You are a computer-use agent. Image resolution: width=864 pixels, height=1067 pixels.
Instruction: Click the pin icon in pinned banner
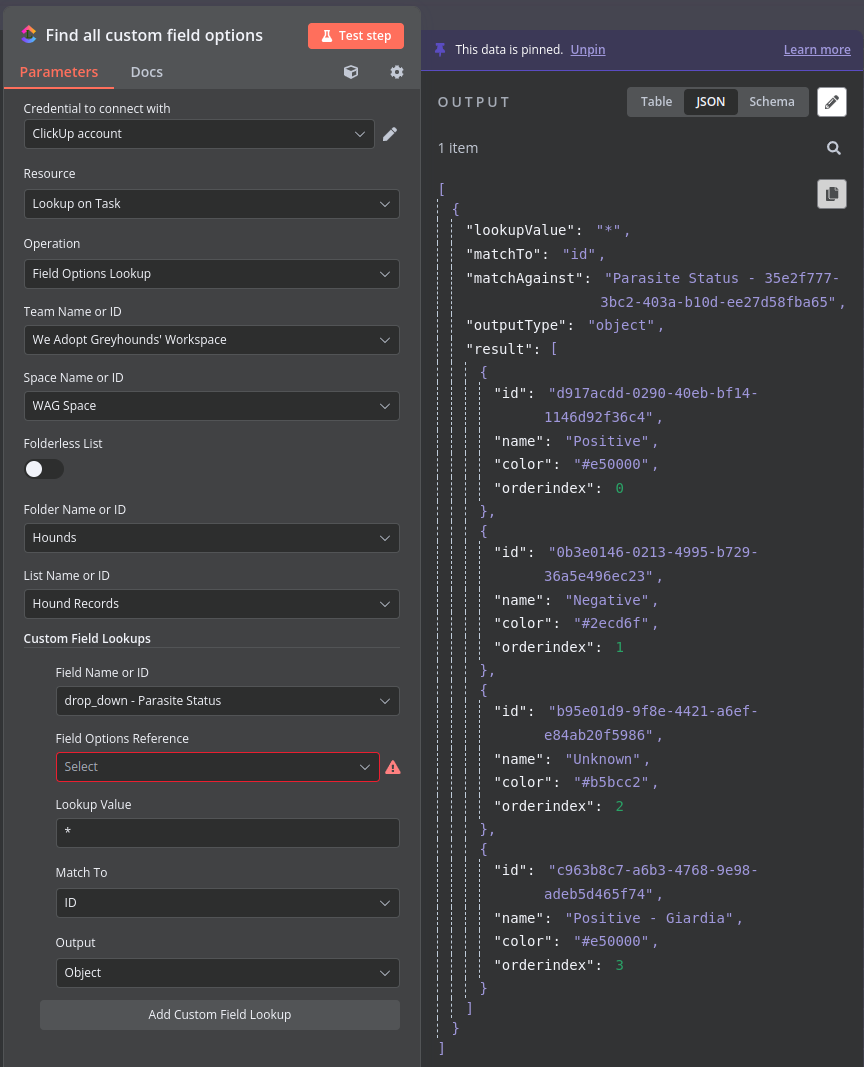[440, 50]
